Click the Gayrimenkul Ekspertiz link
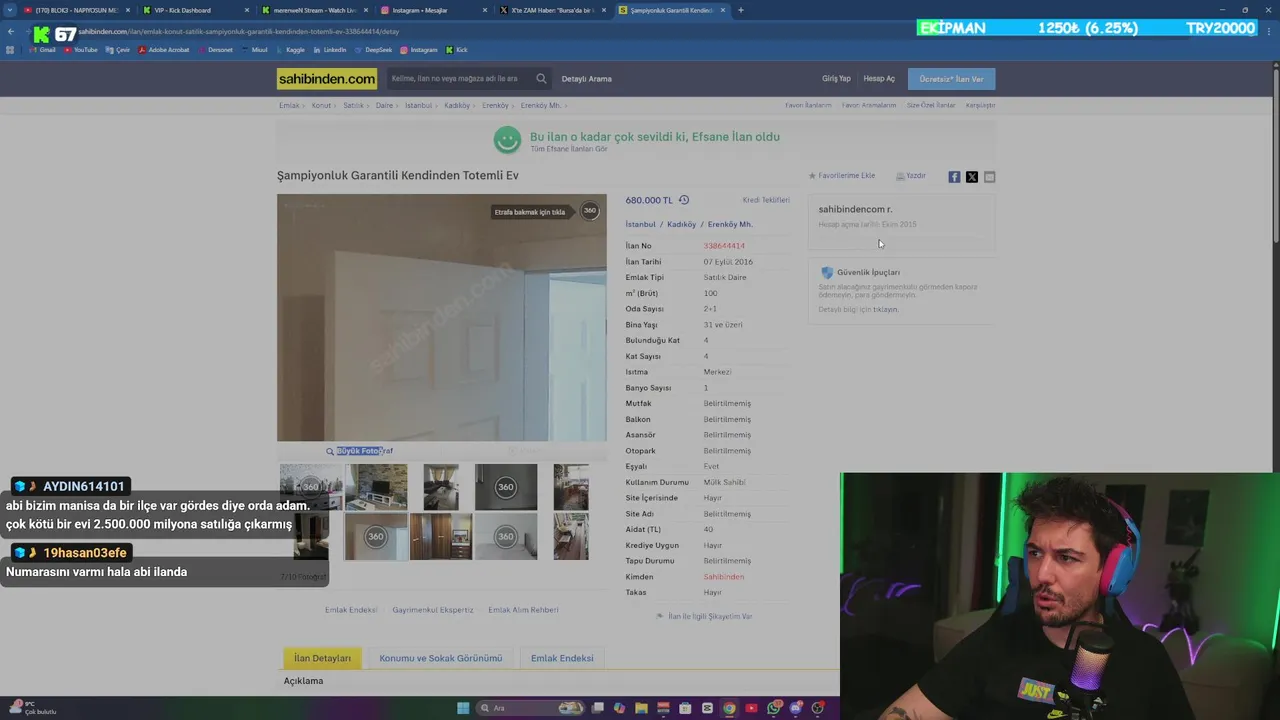Image resolution: width=1280 pixels, height=720 pixels. click(433, 610)
